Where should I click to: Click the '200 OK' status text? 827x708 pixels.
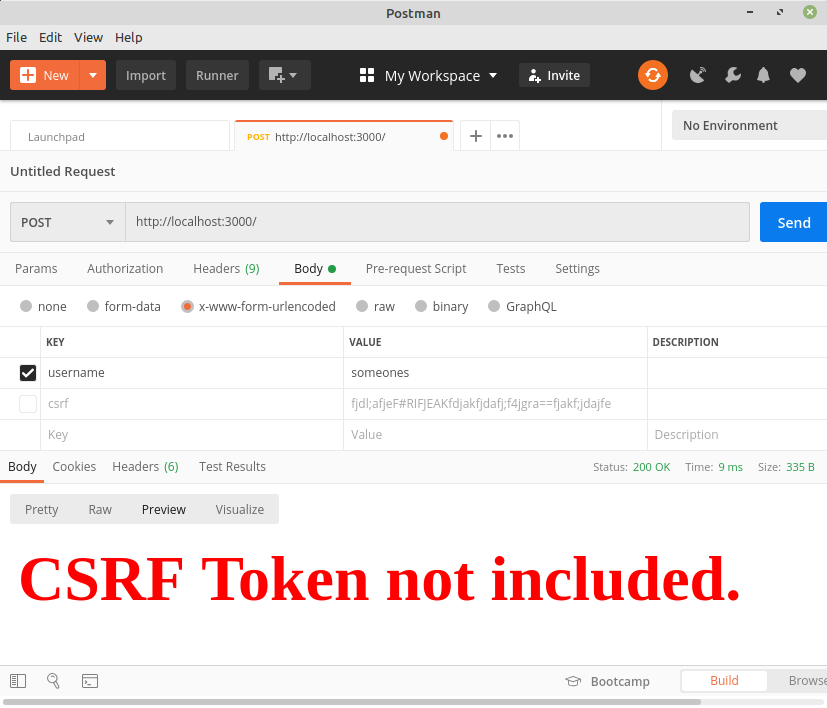651,467
